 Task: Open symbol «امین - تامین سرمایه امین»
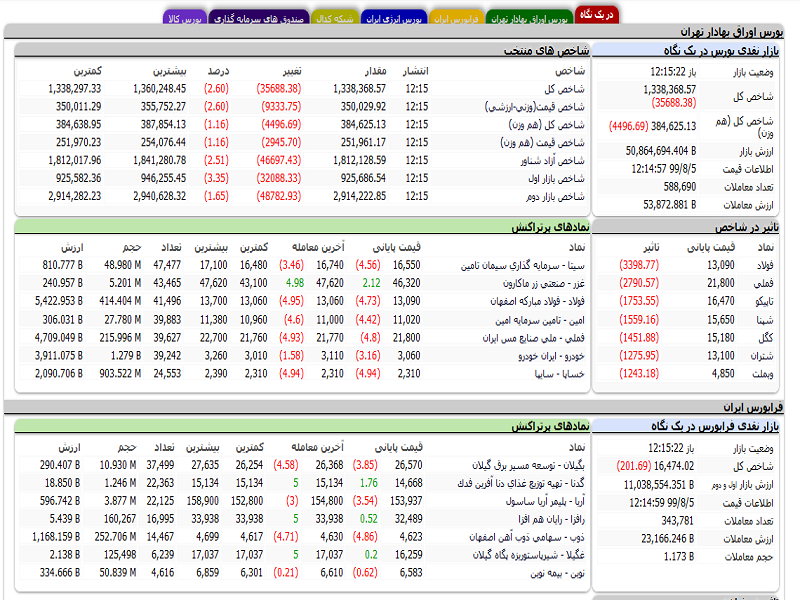click(540, 320)
